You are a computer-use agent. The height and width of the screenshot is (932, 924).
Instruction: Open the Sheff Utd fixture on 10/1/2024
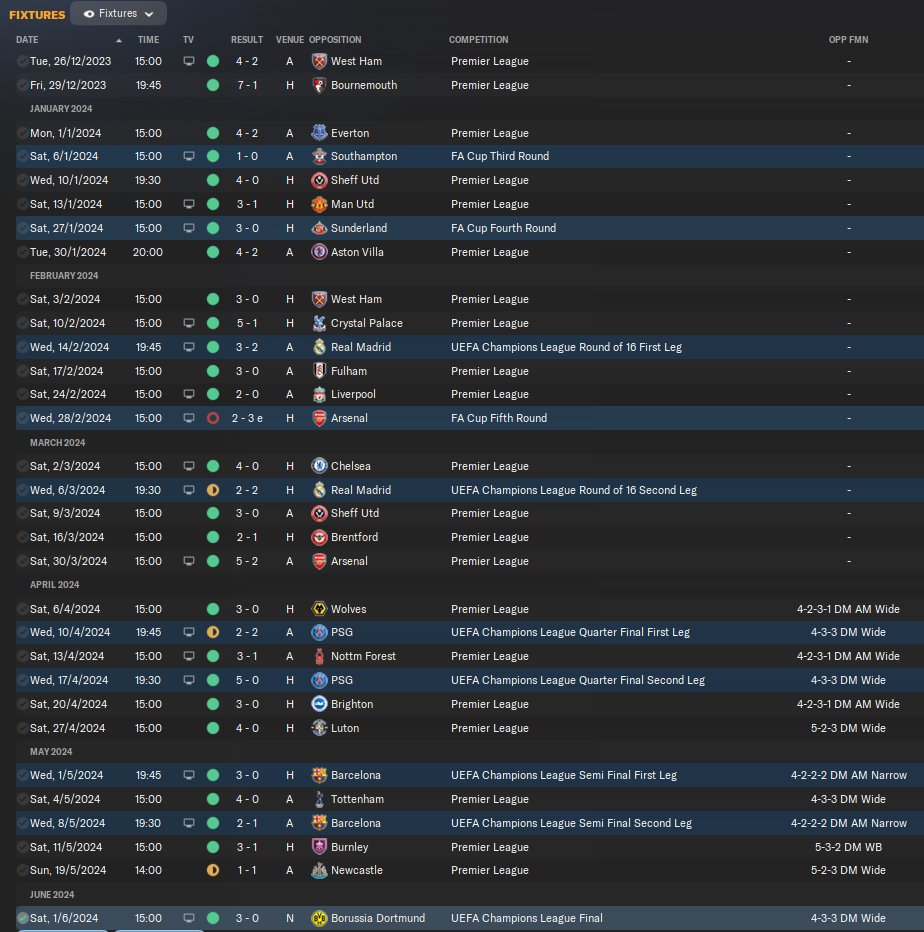click(355, 180)
